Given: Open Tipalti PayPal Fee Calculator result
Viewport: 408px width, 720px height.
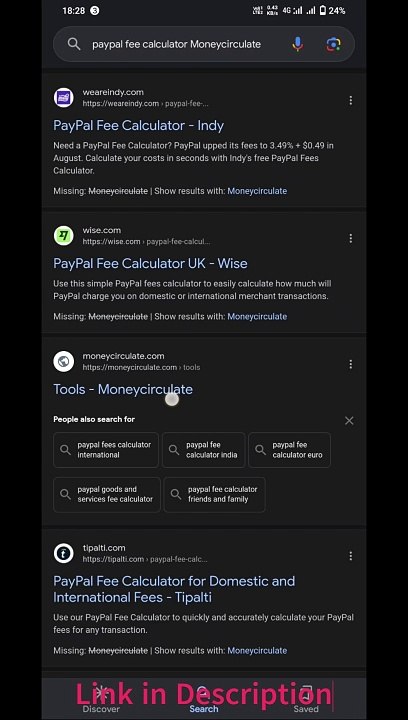Looking at the screenshot, I should pyautogui.click(x=174, y=589).
